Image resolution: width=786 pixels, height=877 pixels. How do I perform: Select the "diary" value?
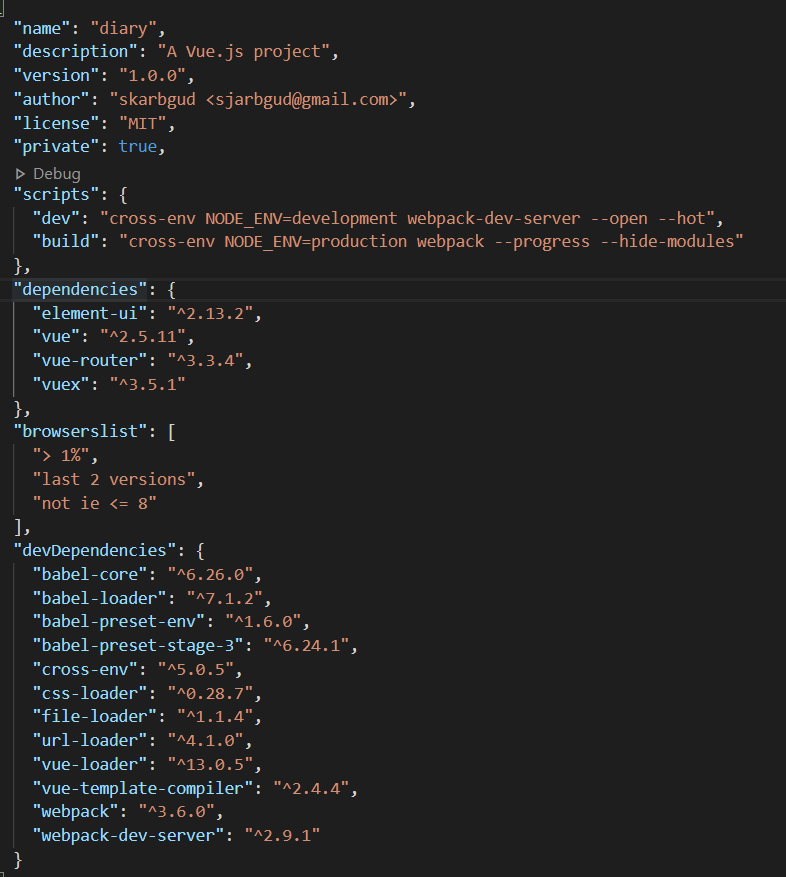[124, 28]
